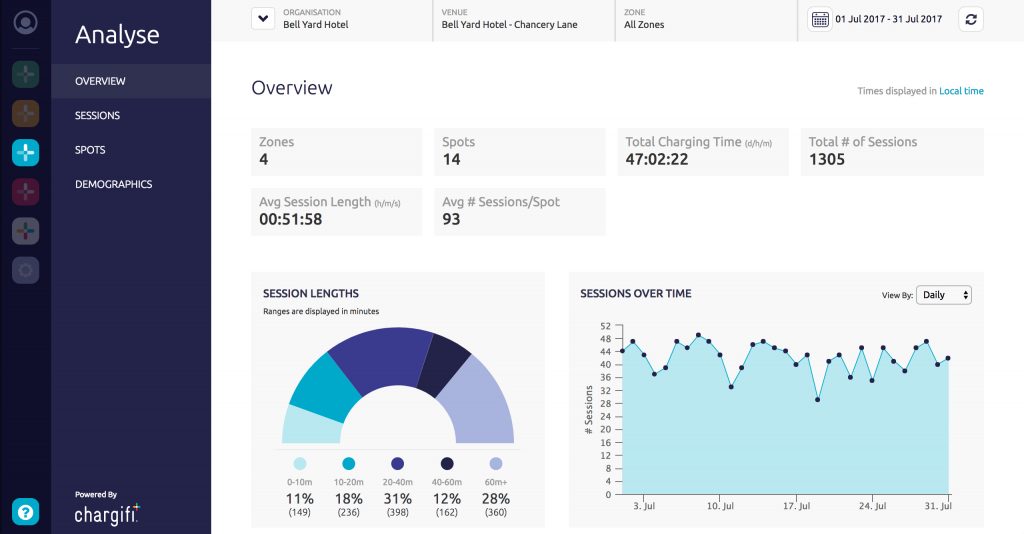Click the 18% percentage value
Viewport: 1024px width, 534px height.
[x=349, y=499]
